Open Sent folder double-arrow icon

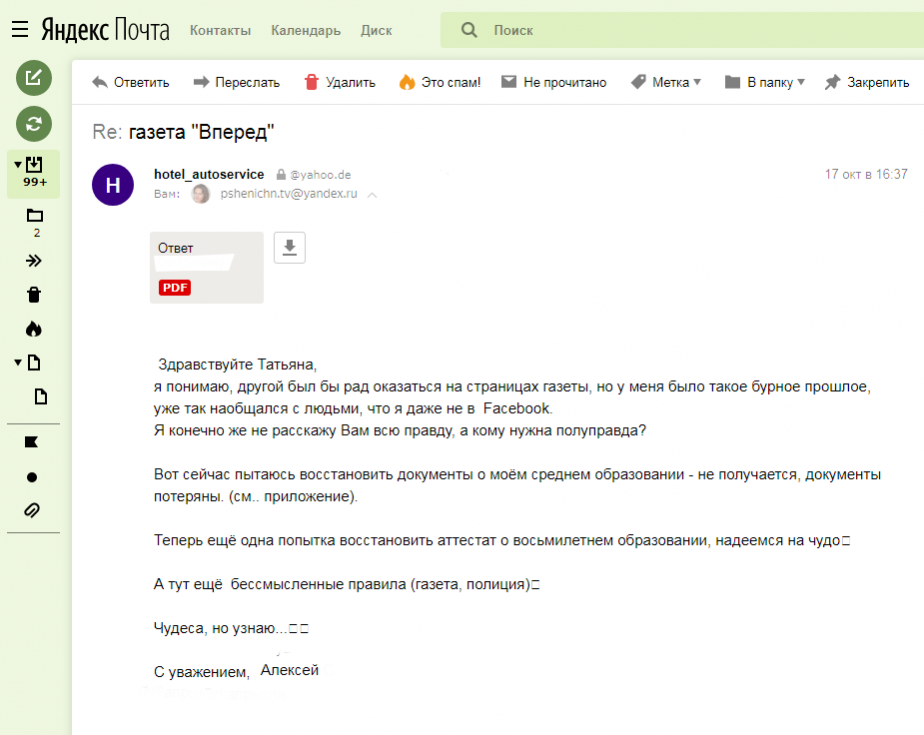(x=34, y=261)
